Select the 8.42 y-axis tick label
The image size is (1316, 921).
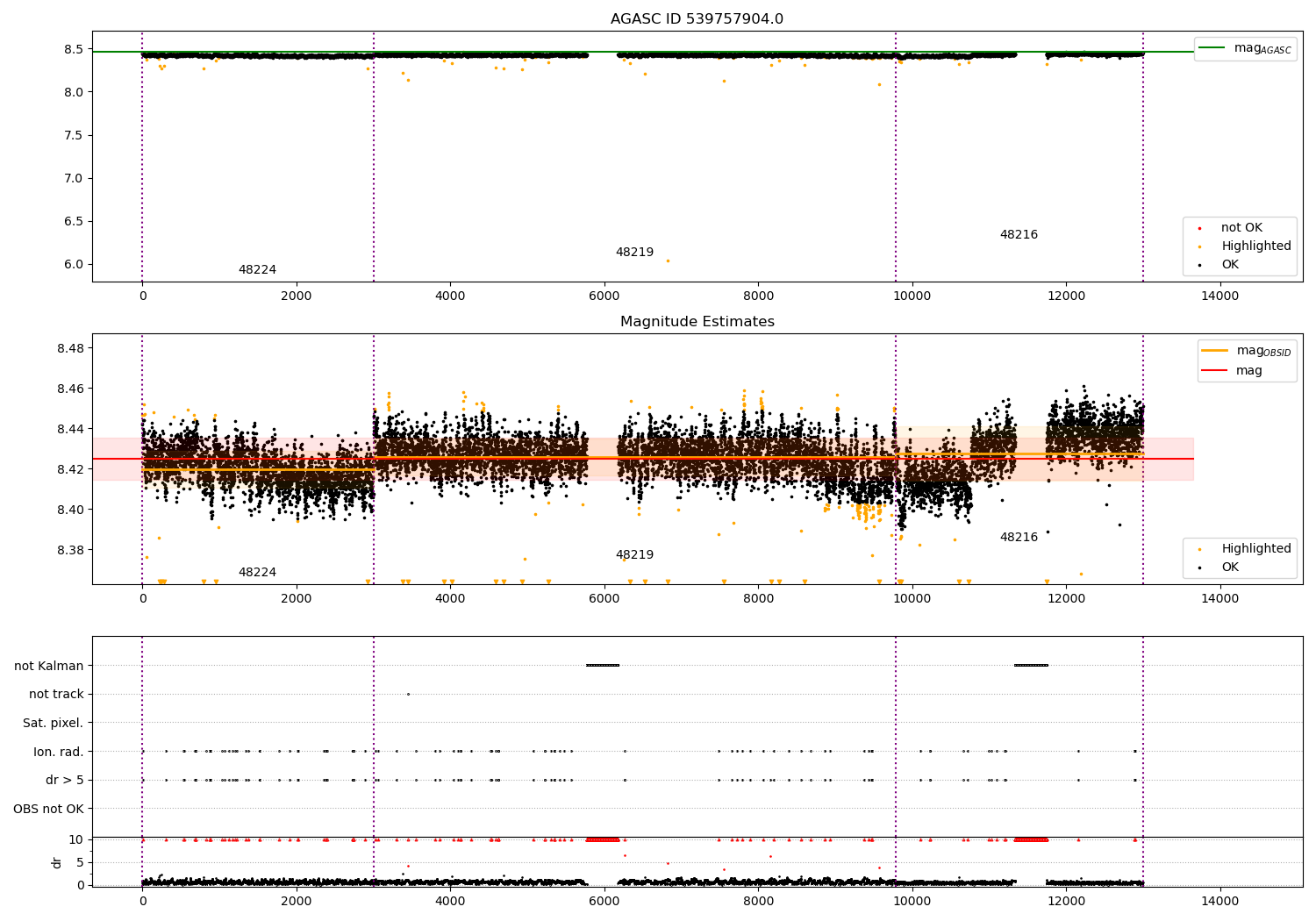71,469
